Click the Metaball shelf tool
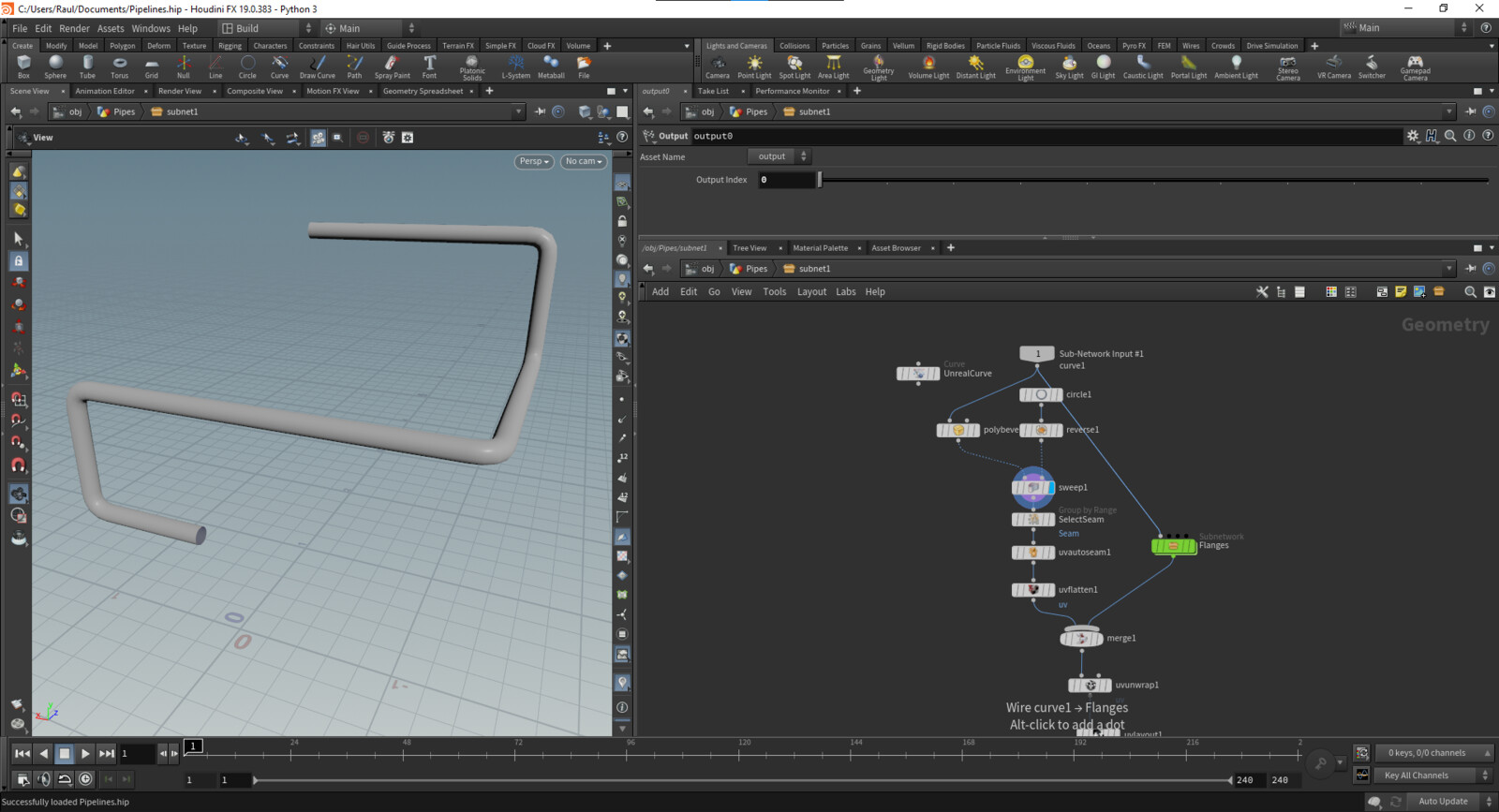 click(x=551, y=66)
